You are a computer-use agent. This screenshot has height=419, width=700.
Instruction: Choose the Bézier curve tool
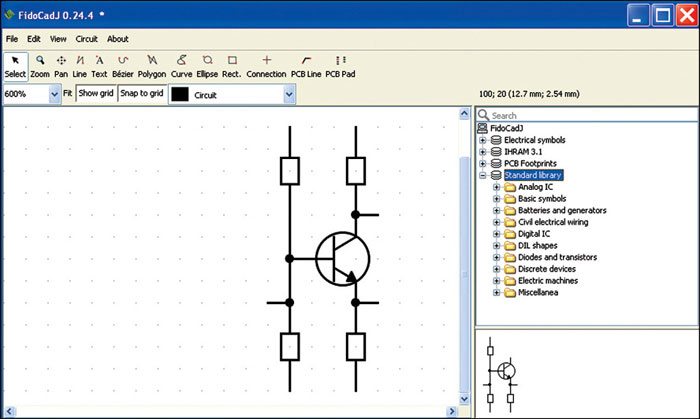click(x=123, y=66)
